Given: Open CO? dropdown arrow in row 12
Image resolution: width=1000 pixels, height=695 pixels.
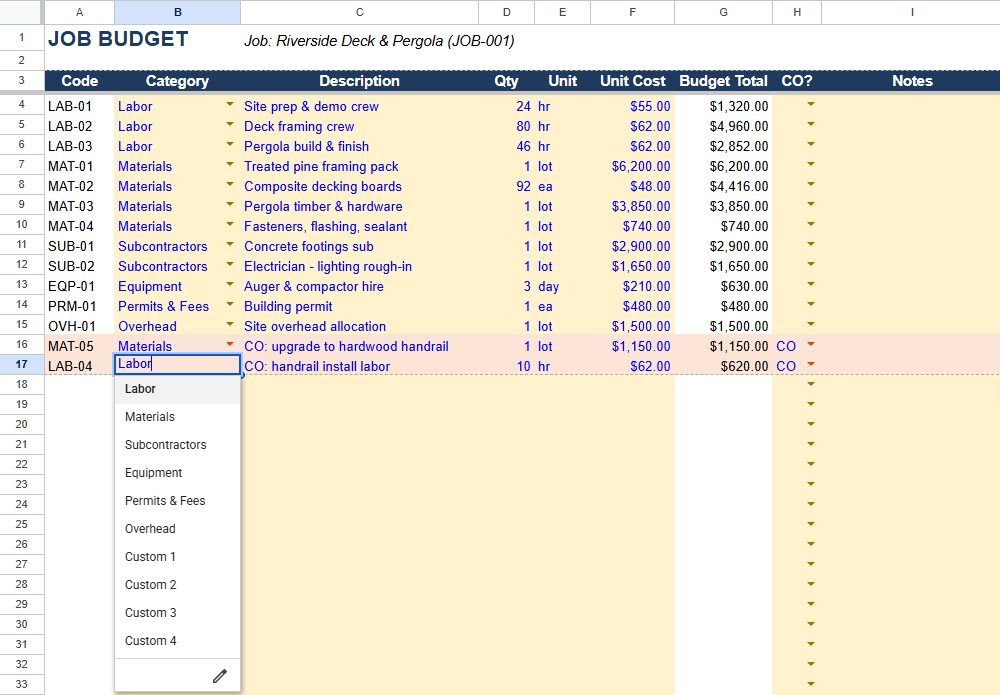Looking at the screenshot, I should [x=811, y=264].
